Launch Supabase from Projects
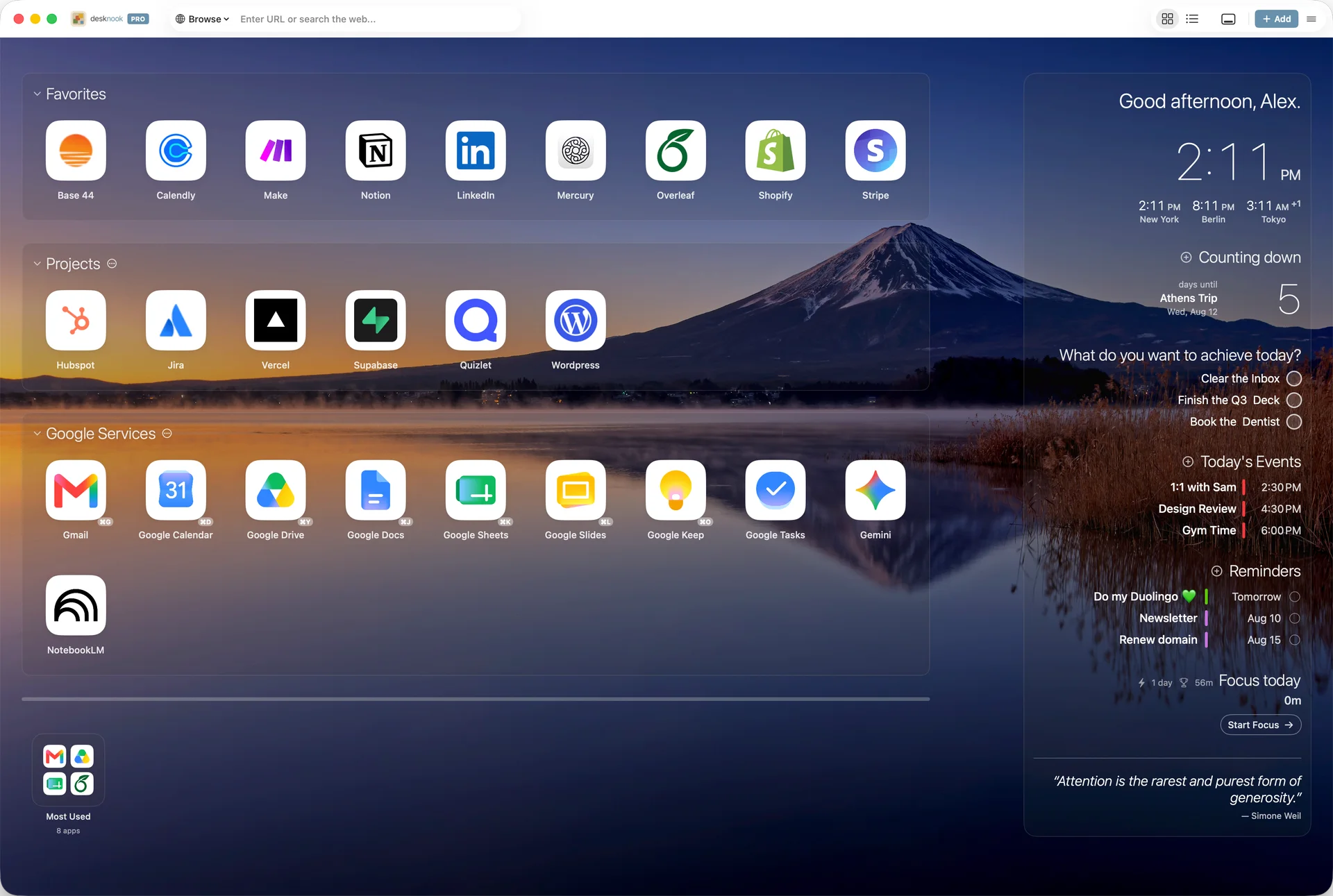This screenshot has width=1333, height=896. 376,321
